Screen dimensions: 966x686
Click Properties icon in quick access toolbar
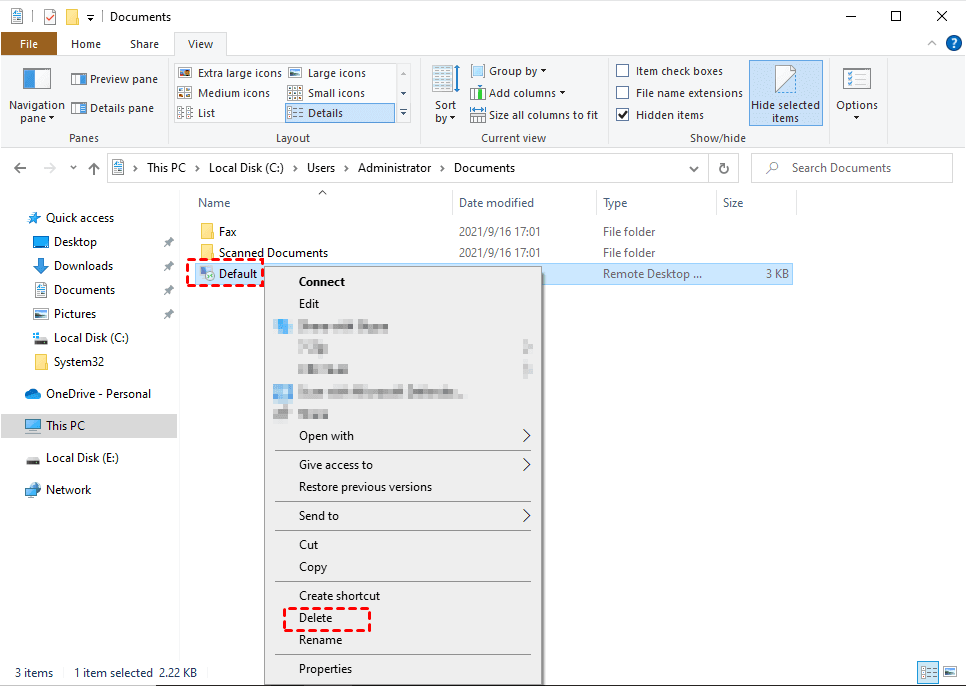click(50, 17)
